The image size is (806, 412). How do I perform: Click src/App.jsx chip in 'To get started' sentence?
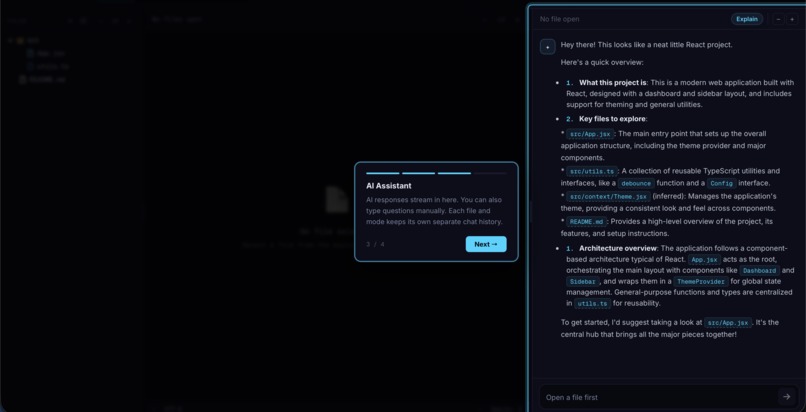coord(727,323)
